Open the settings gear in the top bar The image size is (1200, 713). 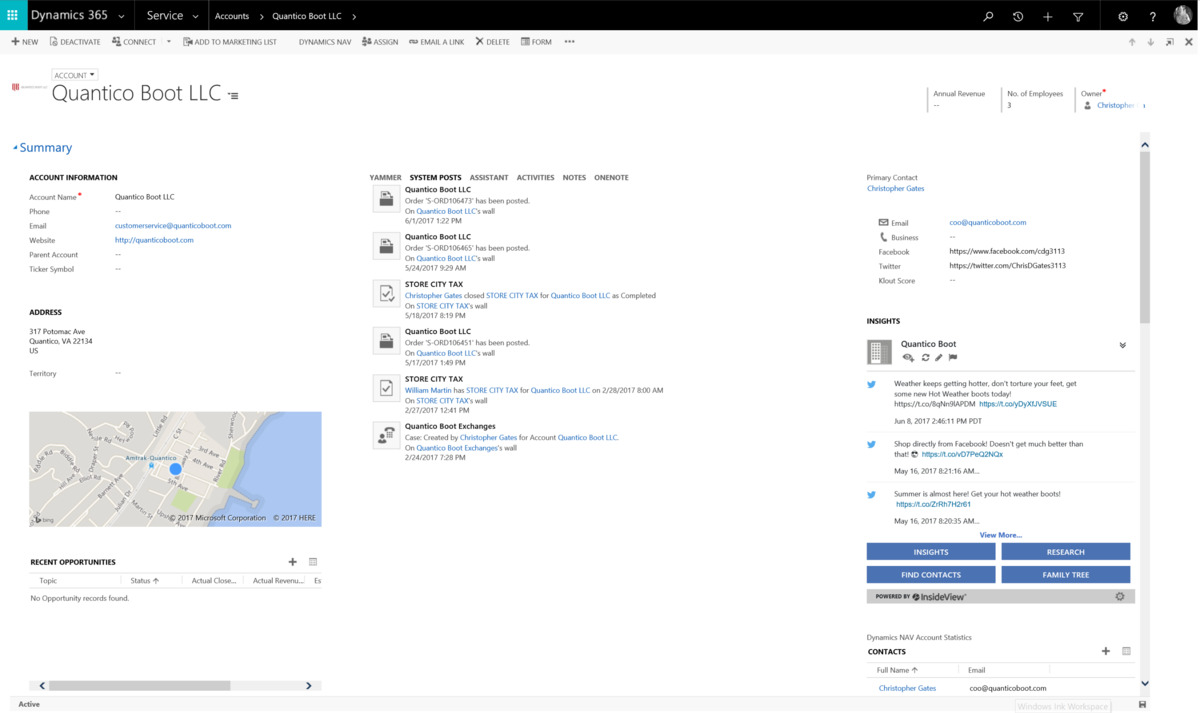tap(1123, 16)
